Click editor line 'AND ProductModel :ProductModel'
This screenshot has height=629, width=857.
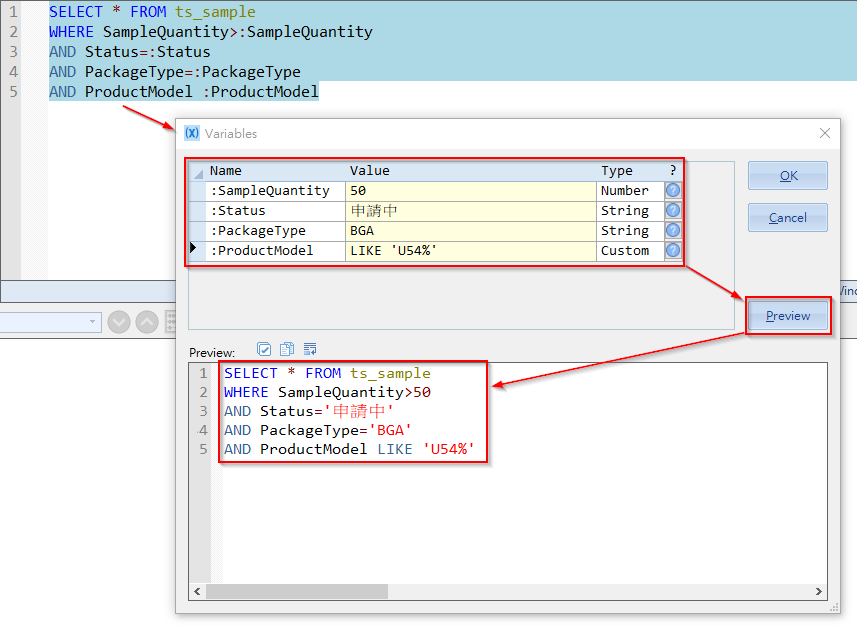coord(184,92)
